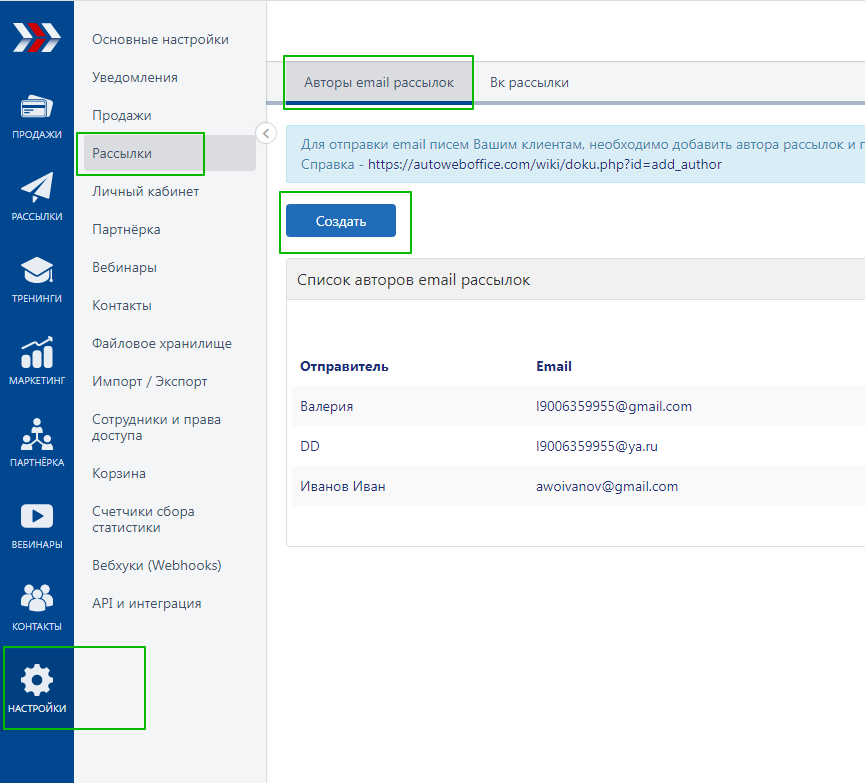
Task: Click the Настройки gear icon
Action: [x=37, y=681]
